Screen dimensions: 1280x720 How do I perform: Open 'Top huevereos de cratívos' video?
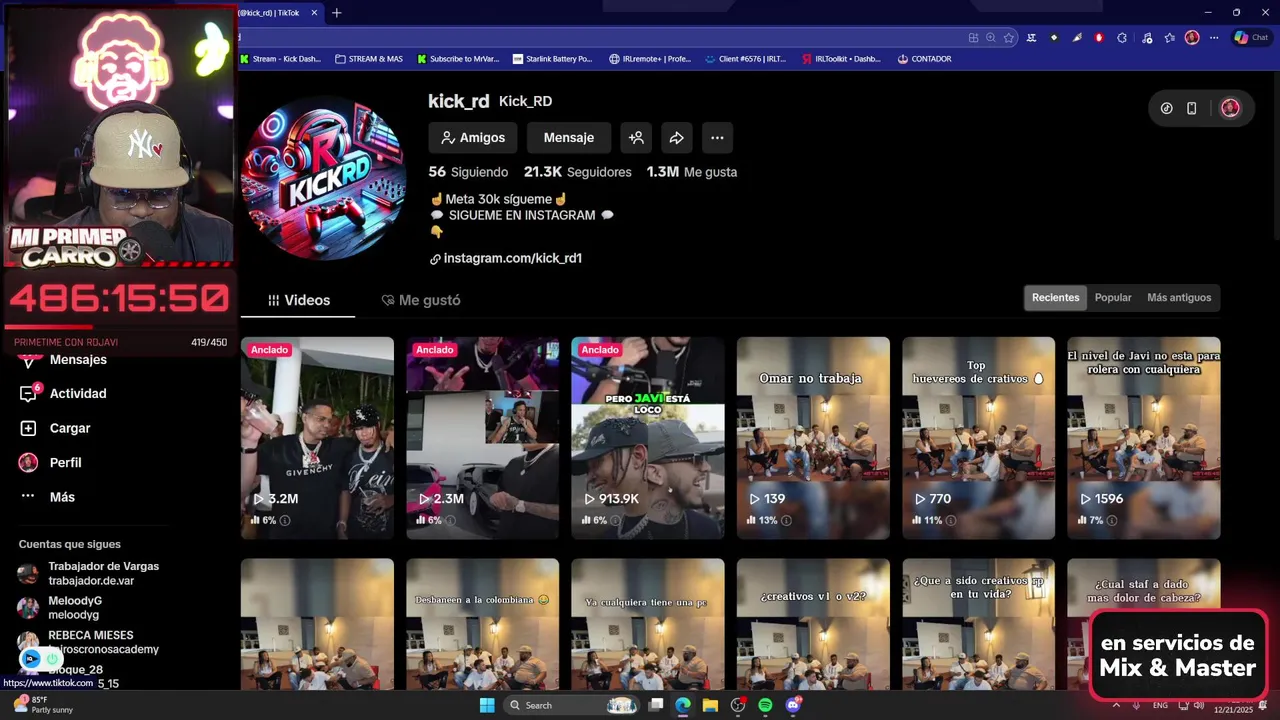coord(978,438)
